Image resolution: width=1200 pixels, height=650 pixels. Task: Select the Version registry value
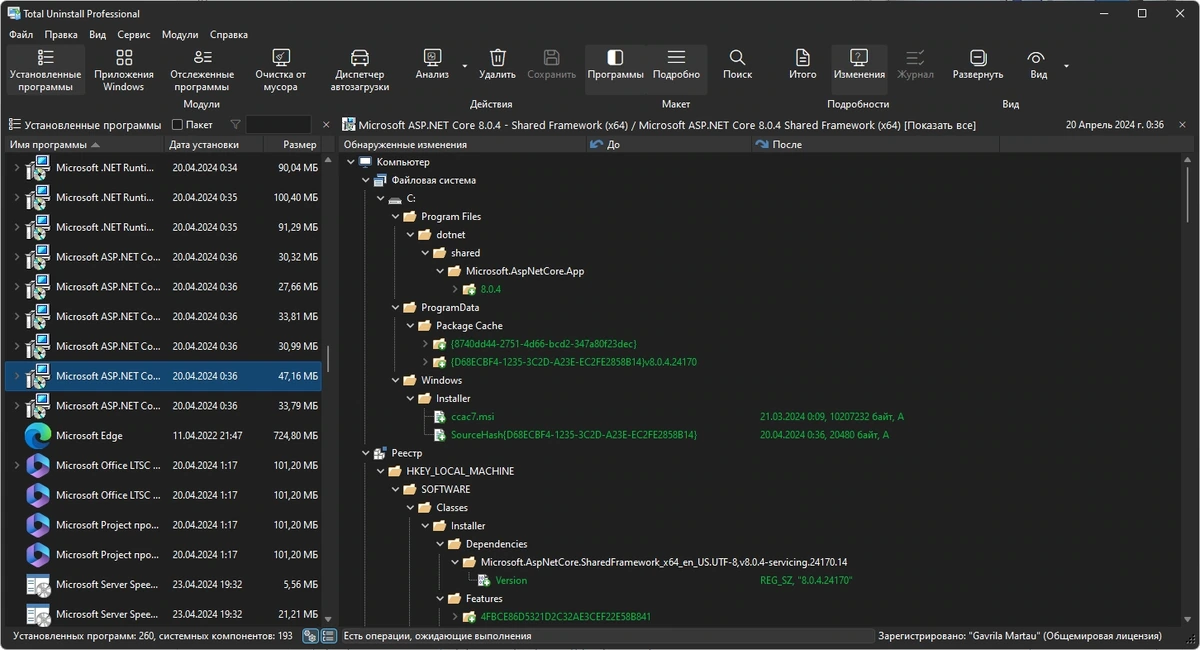click(511, 581)
